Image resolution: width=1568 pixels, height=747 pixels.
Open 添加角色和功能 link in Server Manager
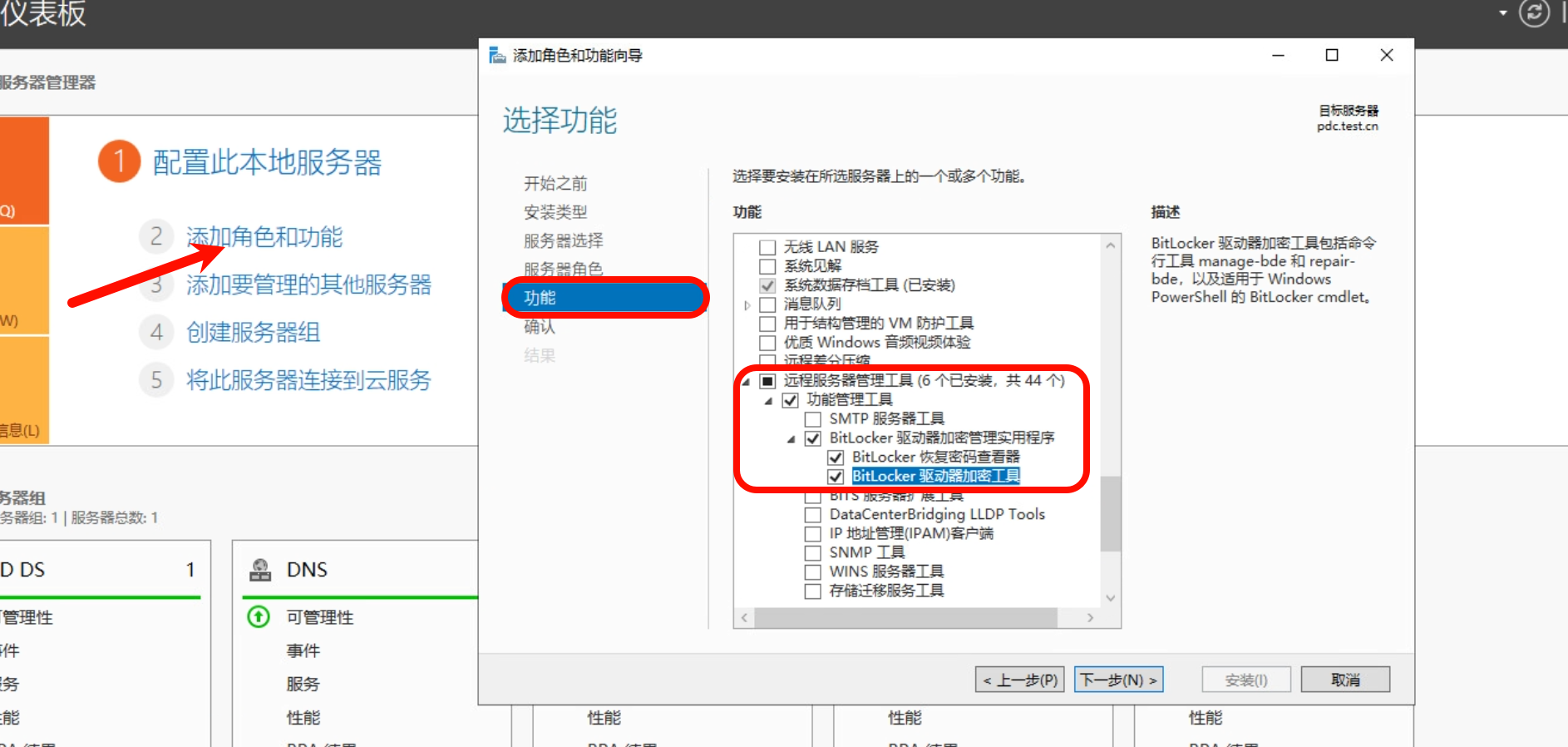point(264,237)
